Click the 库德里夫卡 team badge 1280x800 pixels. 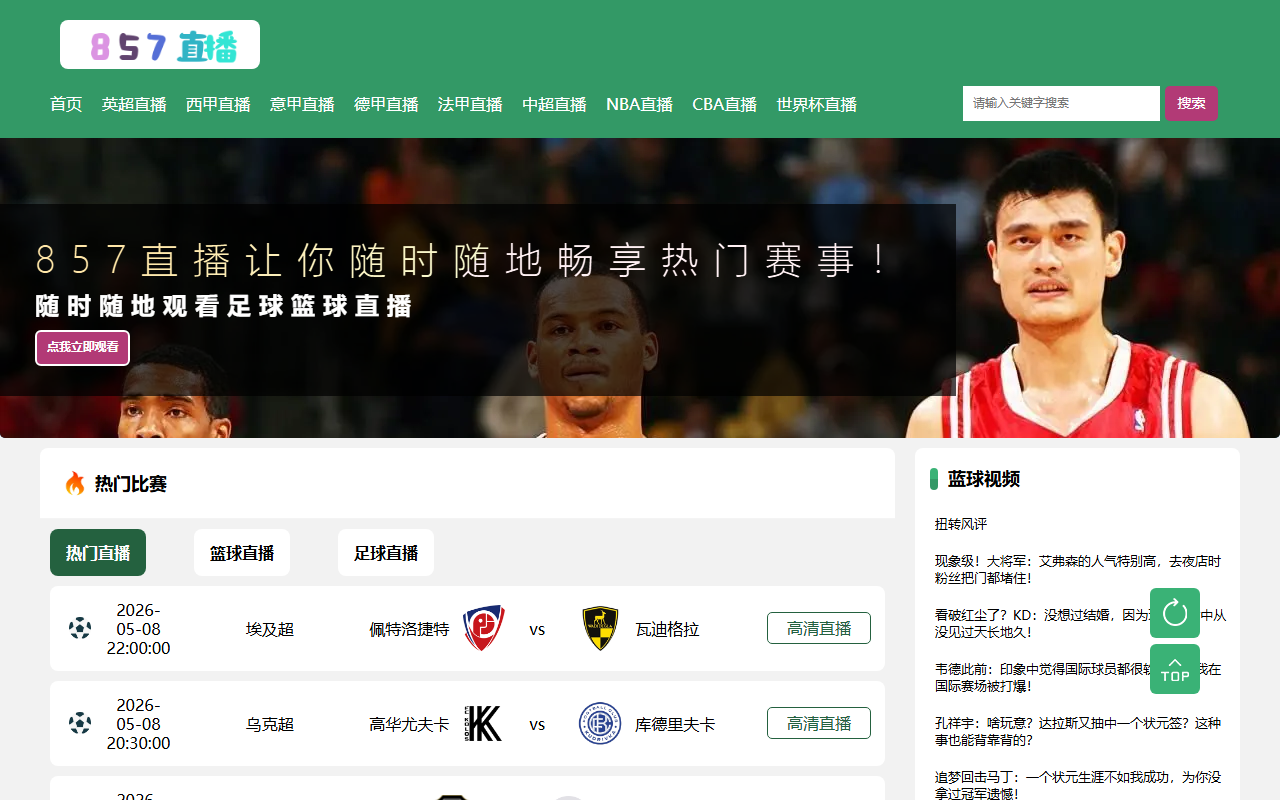[x=600, y=723]
